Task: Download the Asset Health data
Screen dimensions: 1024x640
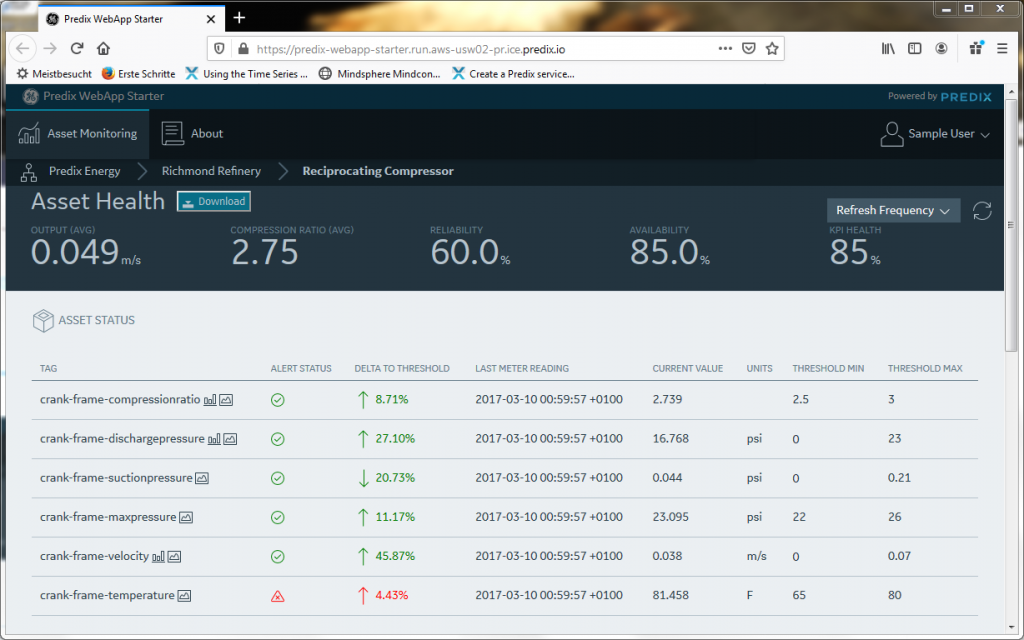Action: [x=214, y=201]
